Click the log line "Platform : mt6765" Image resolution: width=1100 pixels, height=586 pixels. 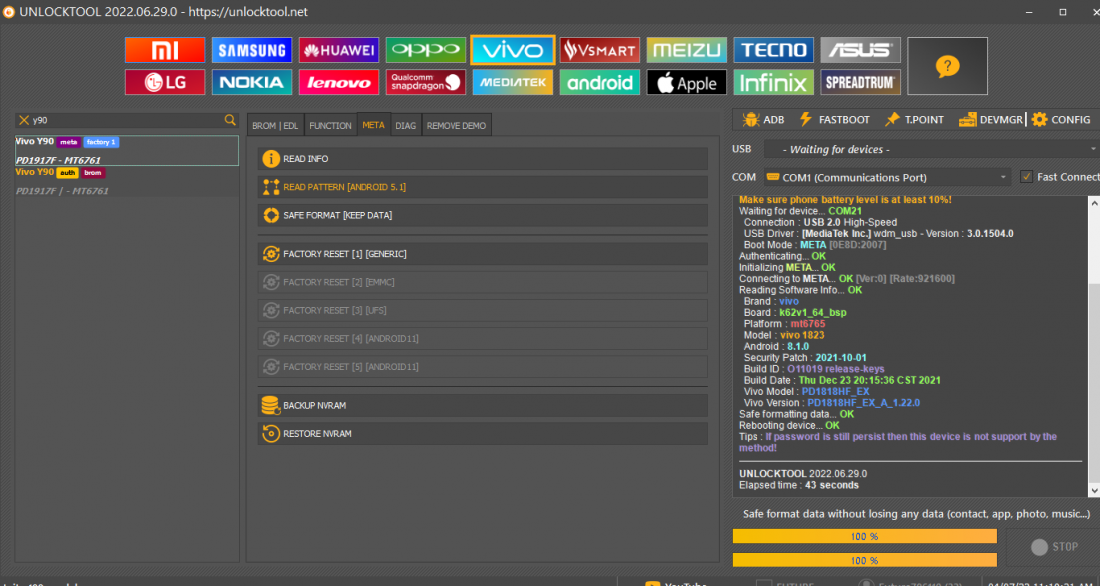pos(784,324)
